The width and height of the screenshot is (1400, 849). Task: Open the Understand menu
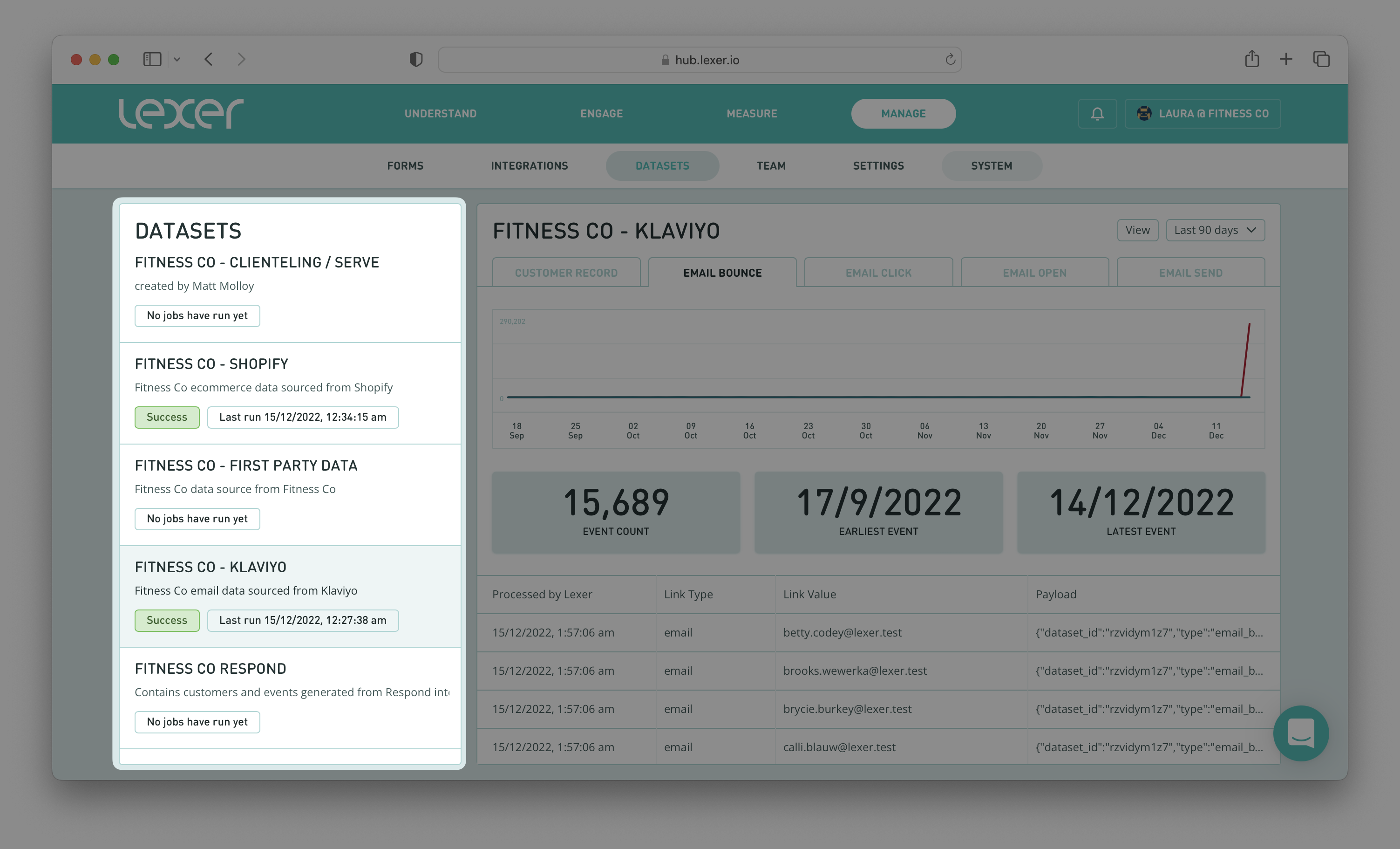click(x=440, y=114)
